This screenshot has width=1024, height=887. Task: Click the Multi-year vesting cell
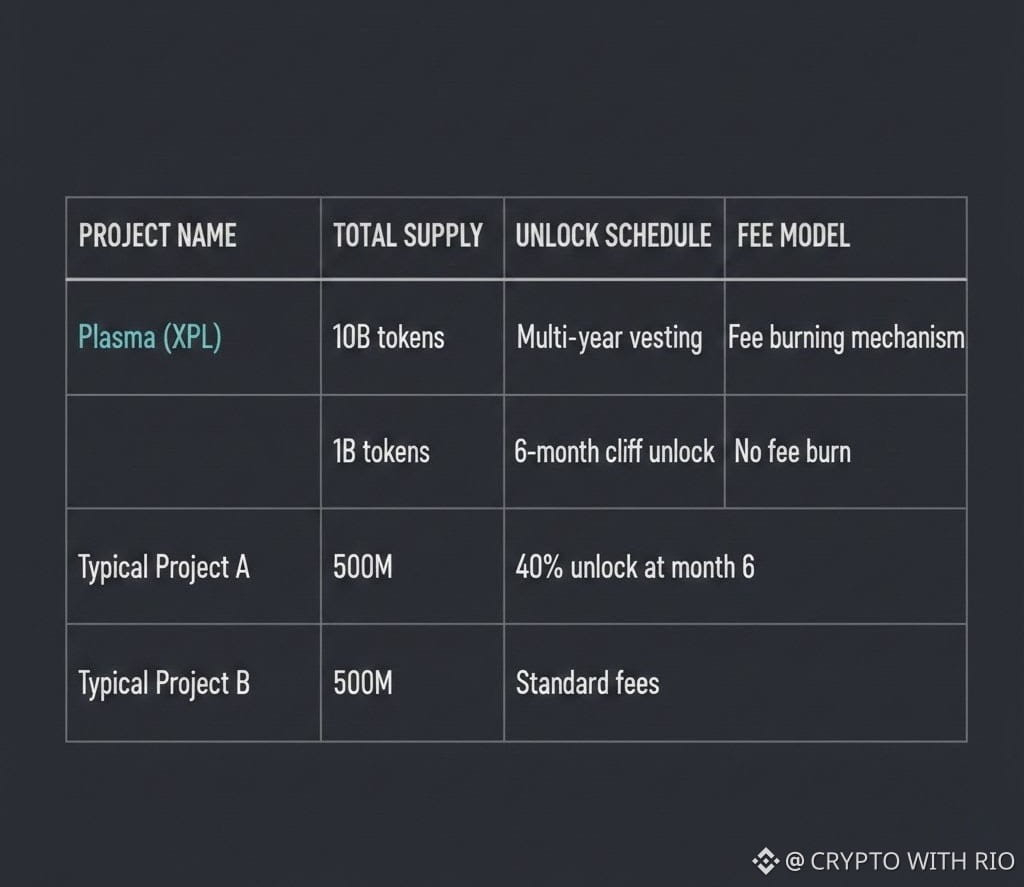pyautogui.click(x=609, y=337)
